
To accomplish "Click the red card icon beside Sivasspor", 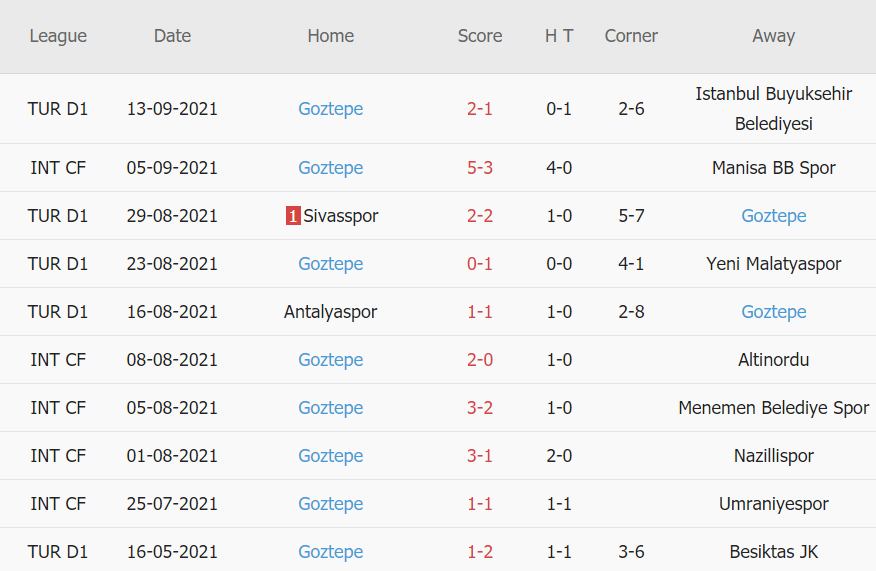I will 293,216.
